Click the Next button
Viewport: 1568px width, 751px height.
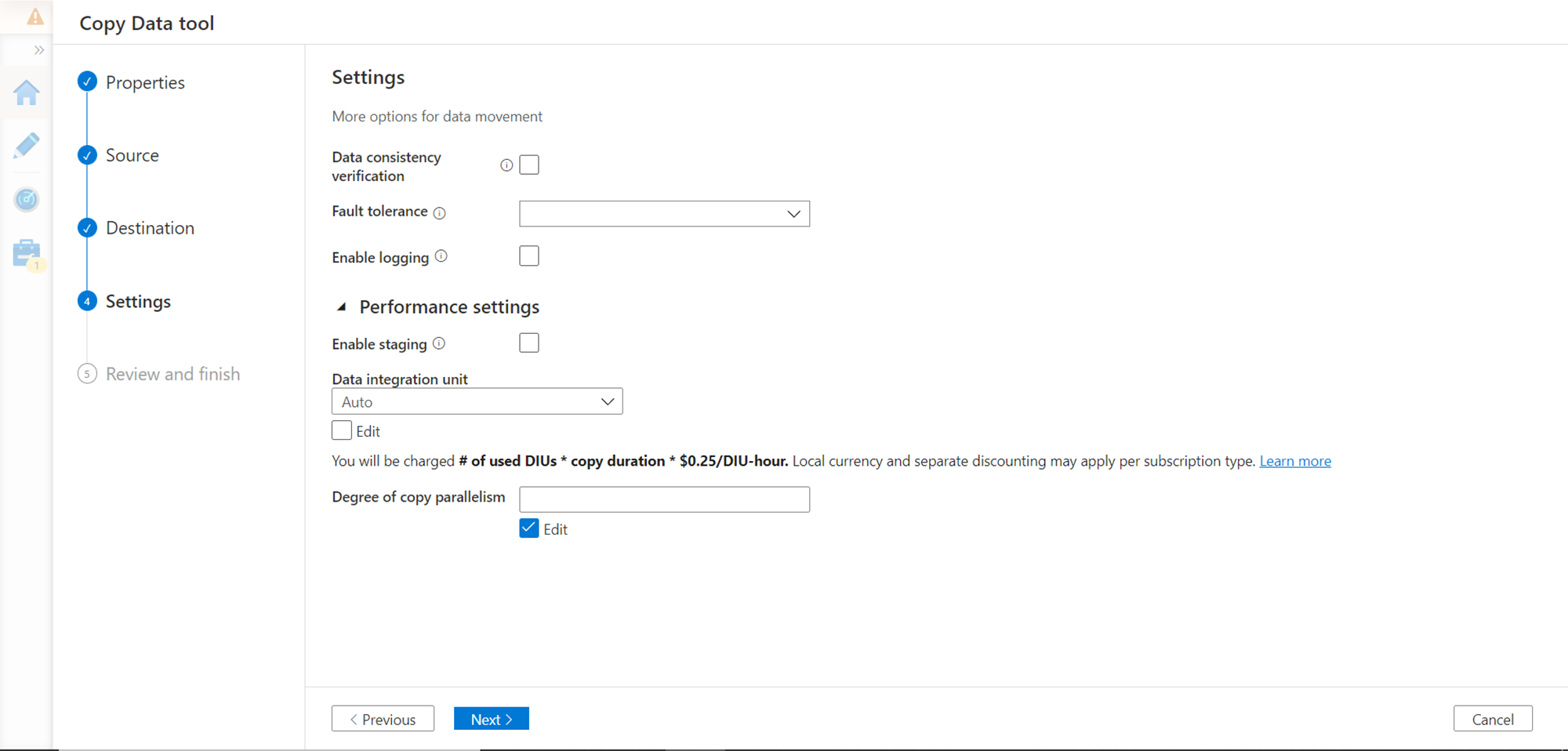click(492, 719)
